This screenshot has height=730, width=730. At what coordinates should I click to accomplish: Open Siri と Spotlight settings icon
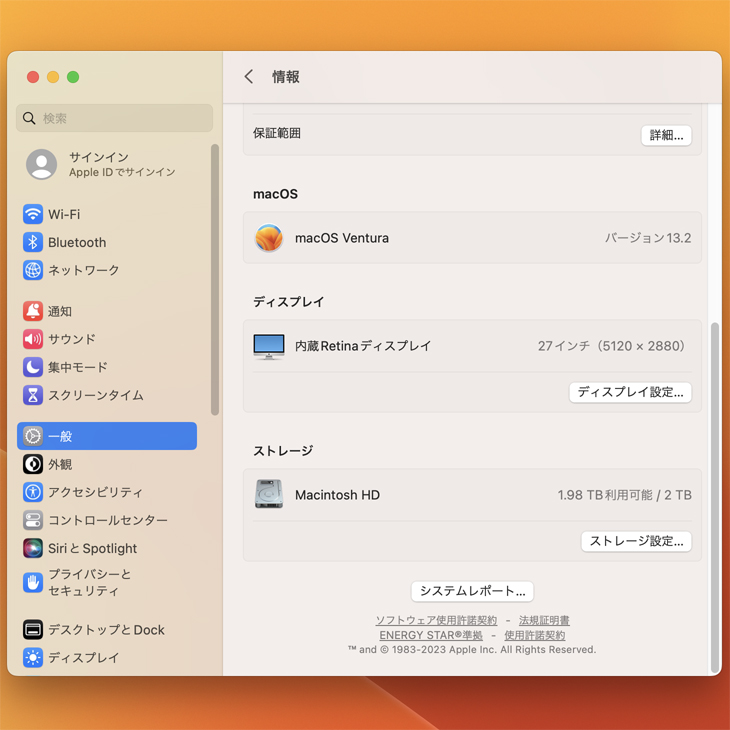coord(33,549)
